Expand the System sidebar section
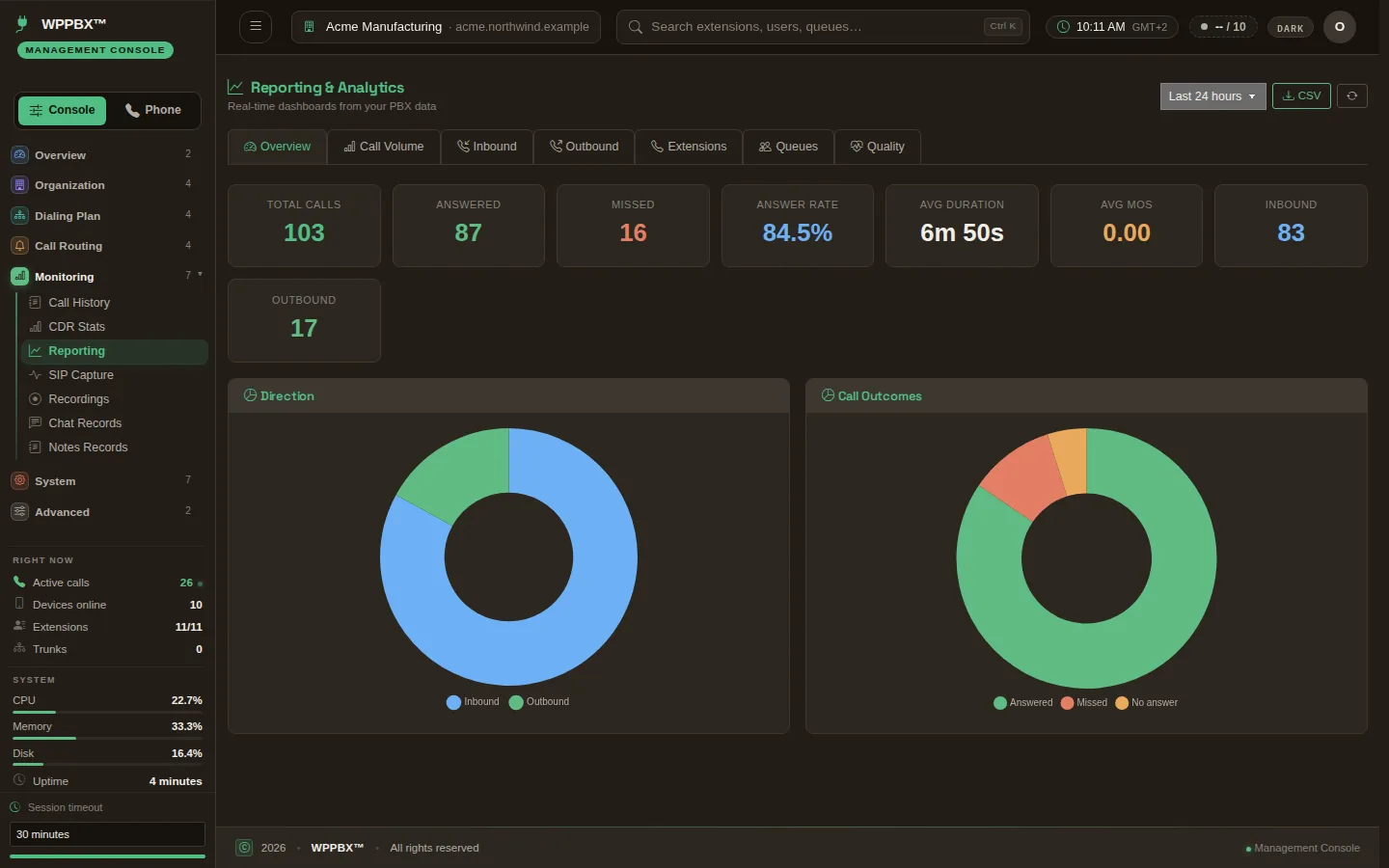 point(108,480)
